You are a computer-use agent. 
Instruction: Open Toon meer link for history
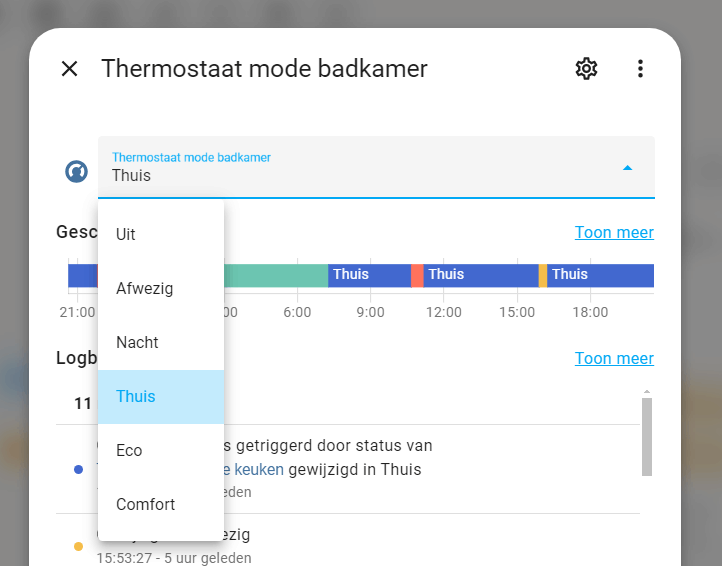coord(614,233)
